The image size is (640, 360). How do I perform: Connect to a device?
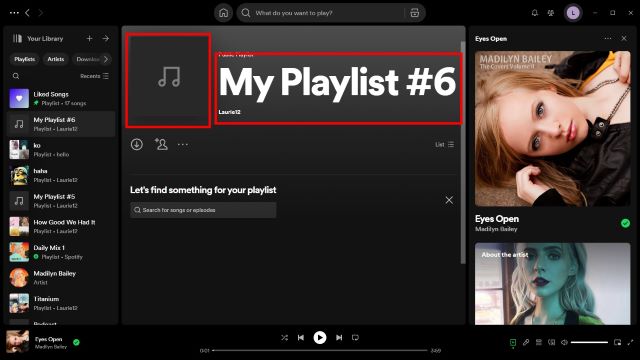point(551,342)
